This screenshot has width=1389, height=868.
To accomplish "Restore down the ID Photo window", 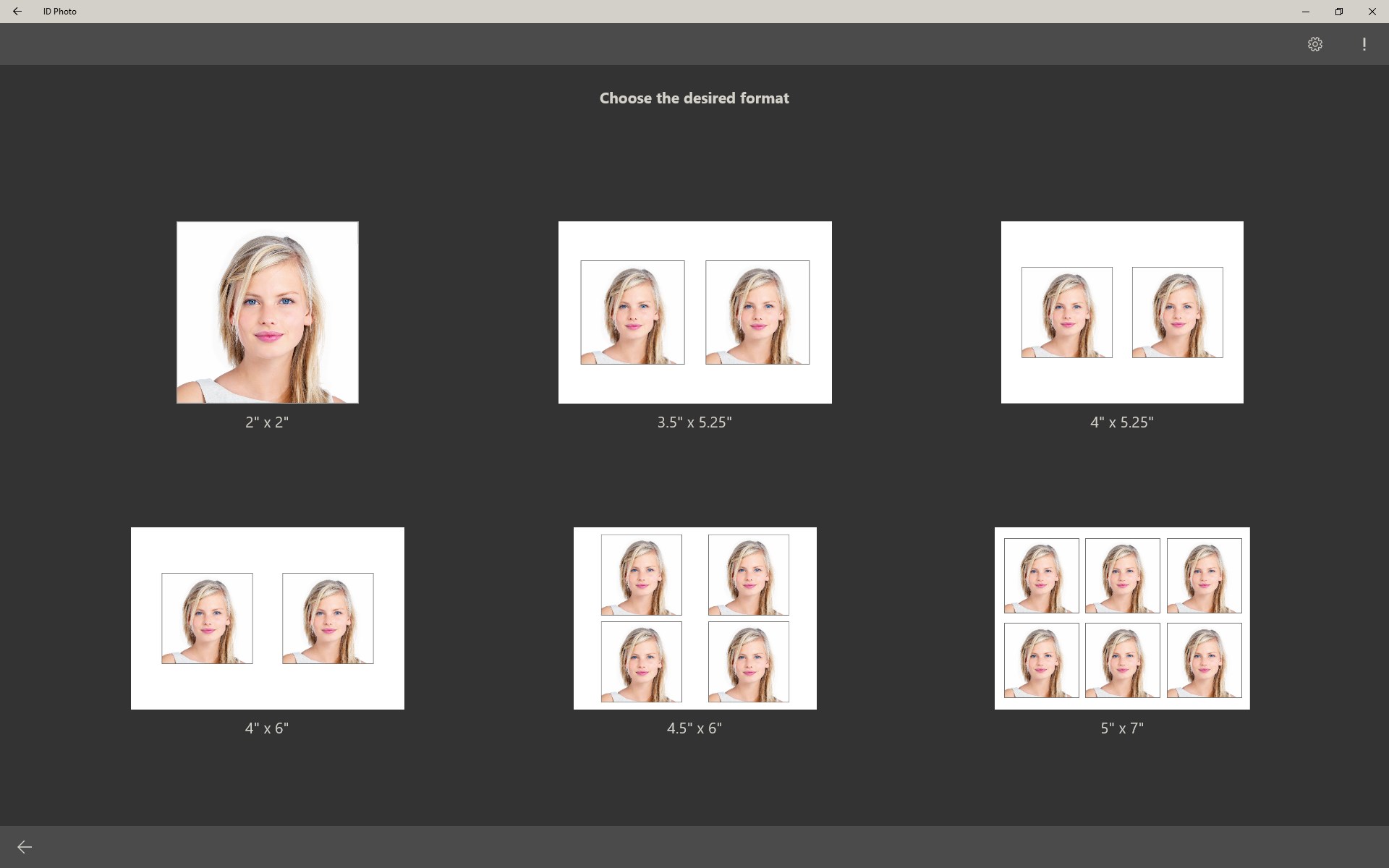I will tap(1338, 12).
